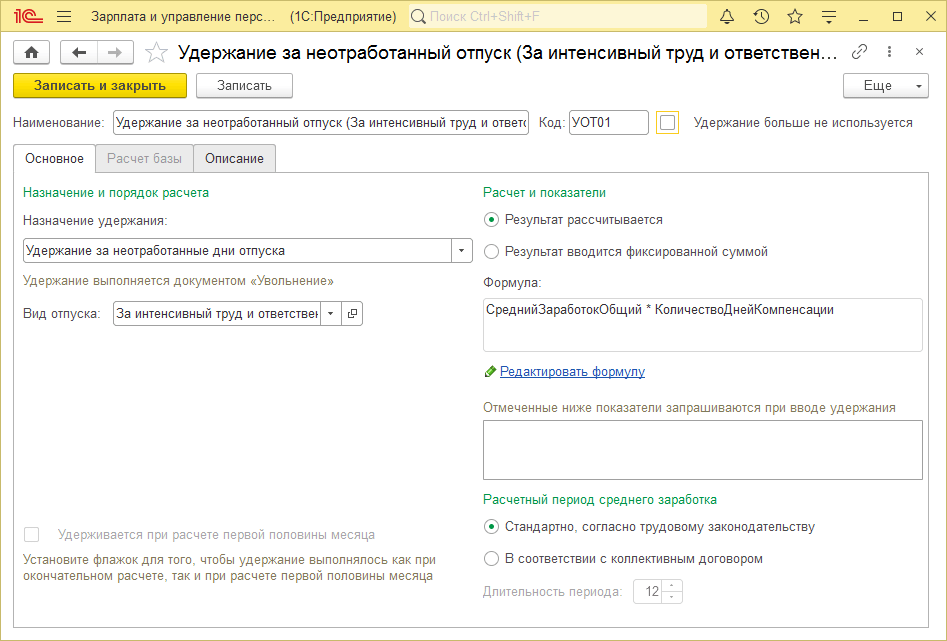947x641 pixels.
Task: Open the history clock icon
Action: click(x=761, y=16)
